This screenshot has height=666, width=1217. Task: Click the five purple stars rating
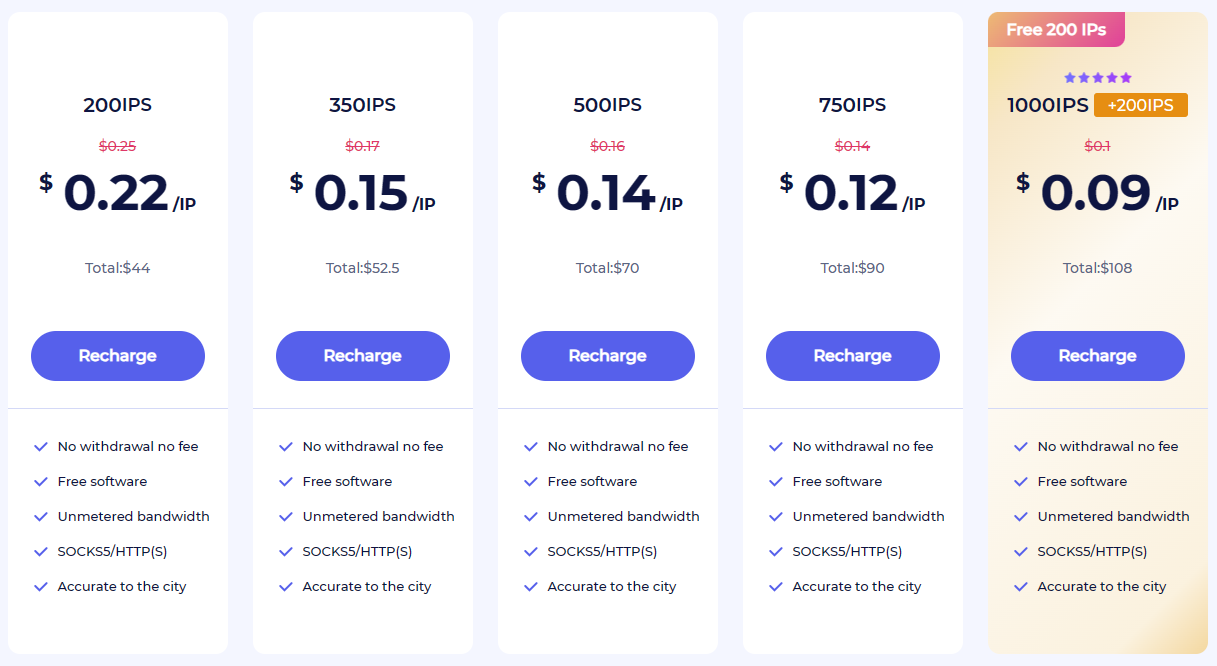1098,78
